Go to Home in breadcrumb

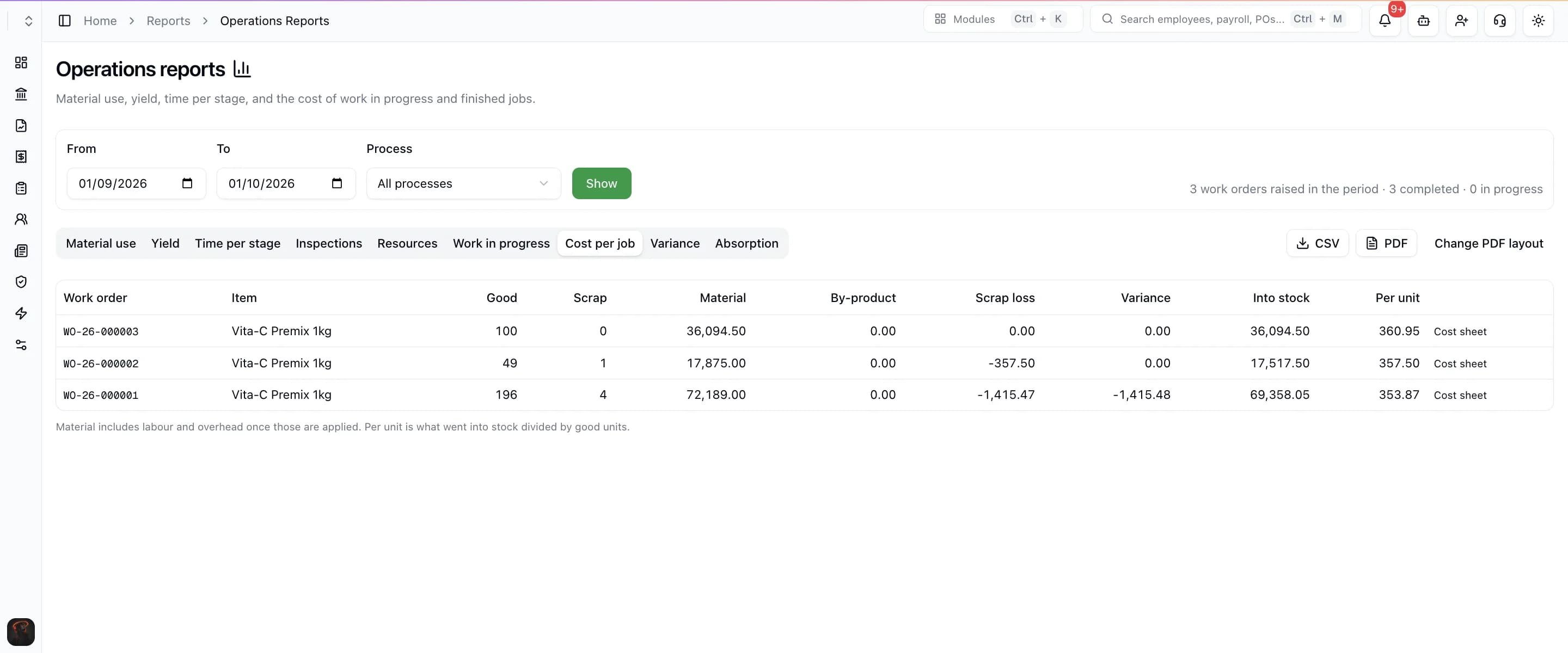click(x=100, y=21)
